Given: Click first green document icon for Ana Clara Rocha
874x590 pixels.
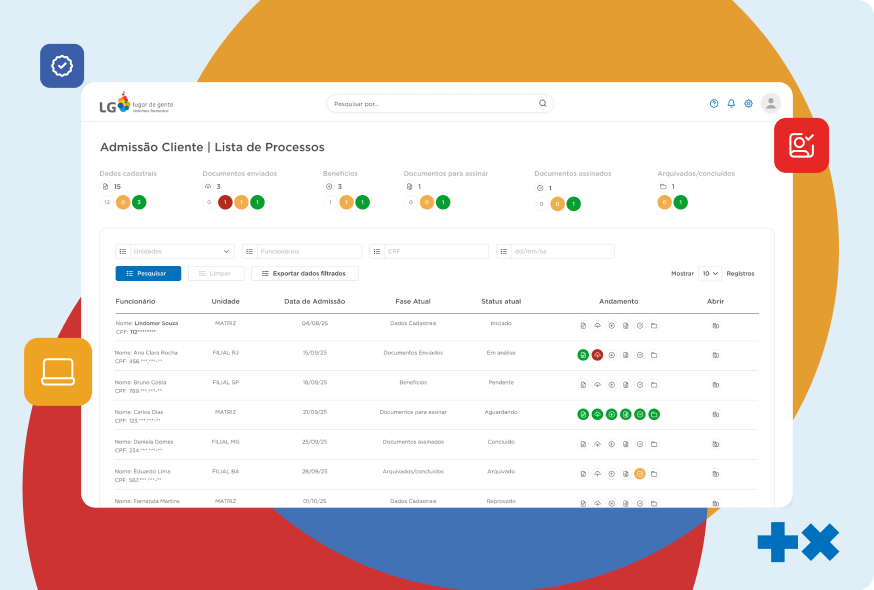Looking at the screenshot, I should point(583,355).
